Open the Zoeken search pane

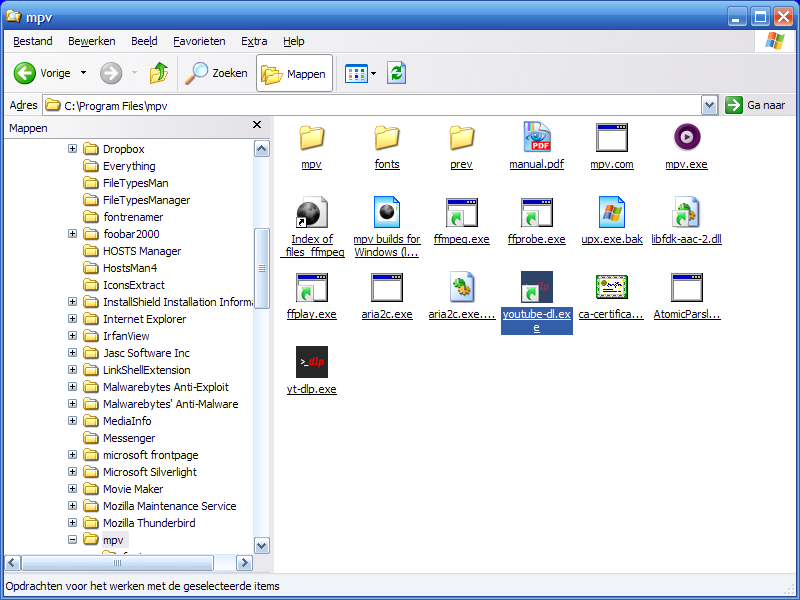[x=216, y=73]
